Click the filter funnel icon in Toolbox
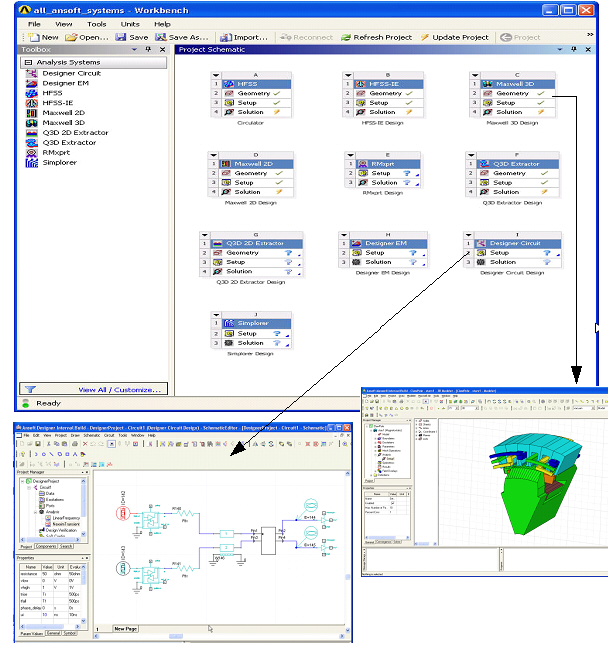 point(30,389)
